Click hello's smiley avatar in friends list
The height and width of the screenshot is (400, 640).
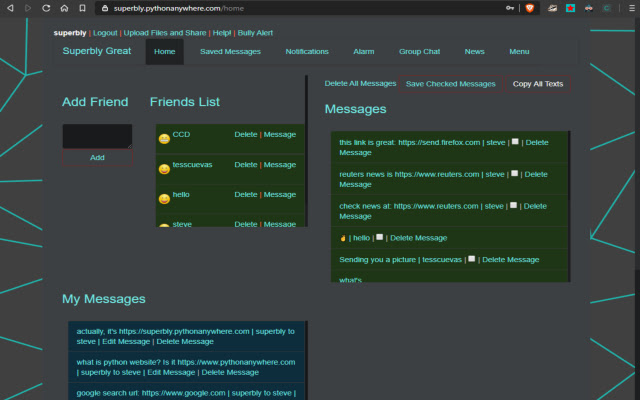pyautogui.click(x=164, y=199)
